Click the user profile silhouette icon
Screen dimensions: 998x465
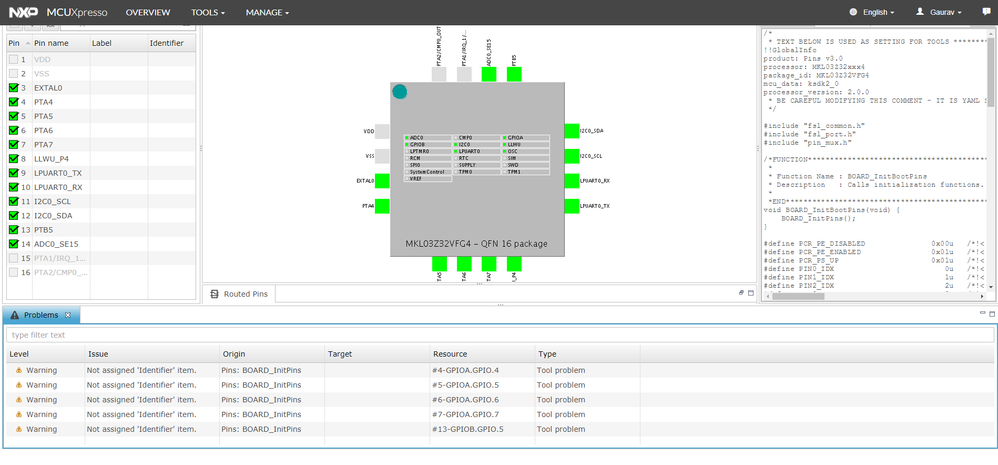point(920,12)
